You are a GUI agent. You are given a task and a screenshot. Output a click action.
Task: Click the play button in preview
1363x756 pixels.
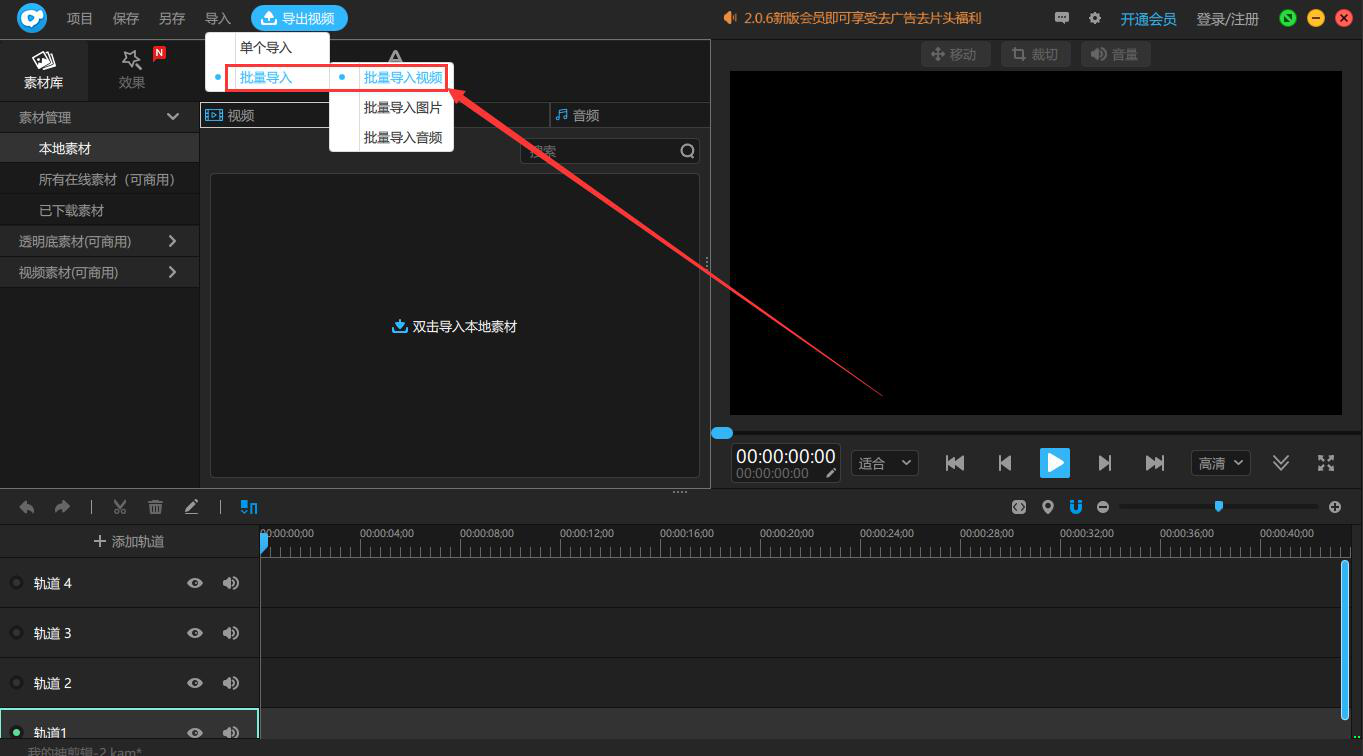(1054, 463)
